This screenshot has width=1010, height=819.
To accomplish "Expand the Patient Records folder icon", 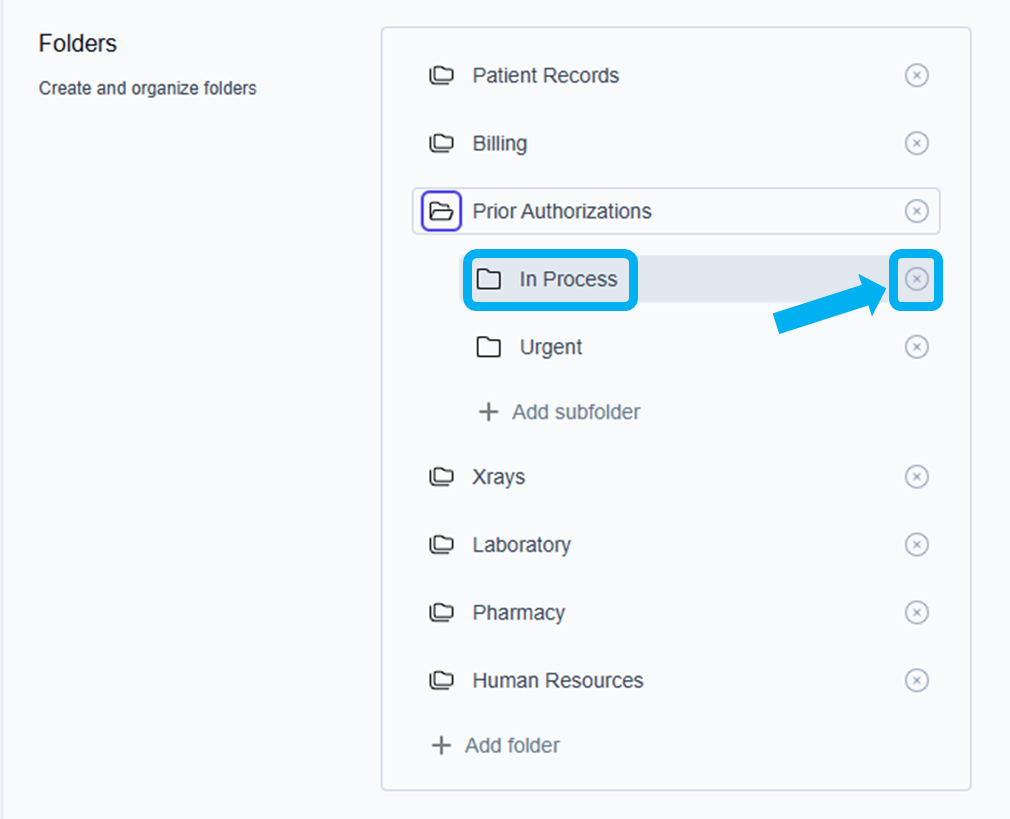I will (441, 75).
